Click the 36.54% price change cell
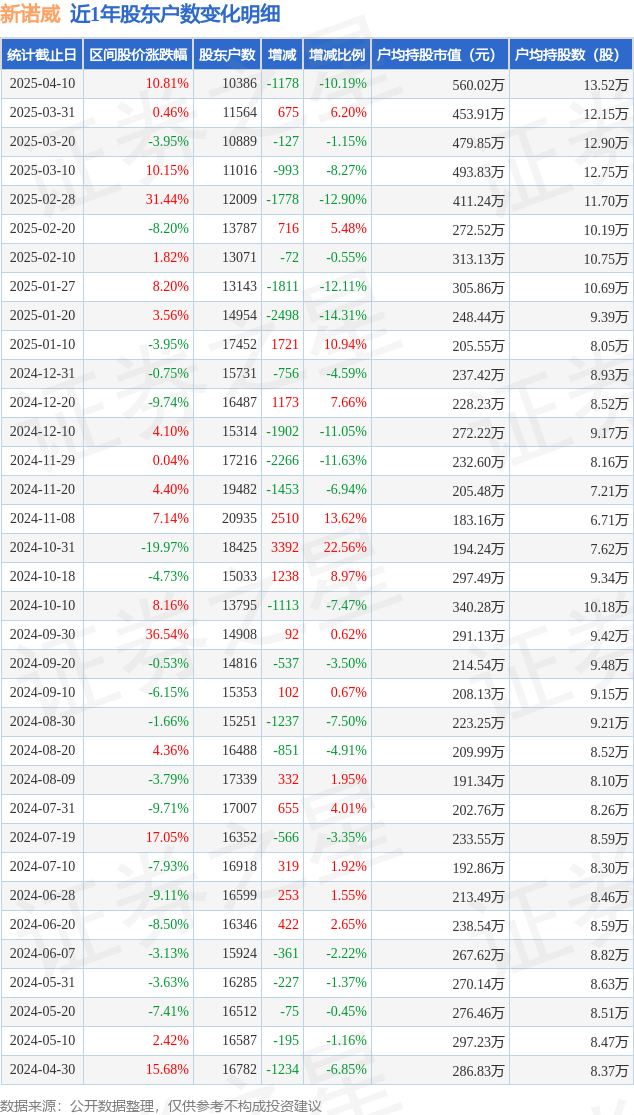Viewport: 634px width, 1115px height. pyautogui.click(x=167, y=635)
